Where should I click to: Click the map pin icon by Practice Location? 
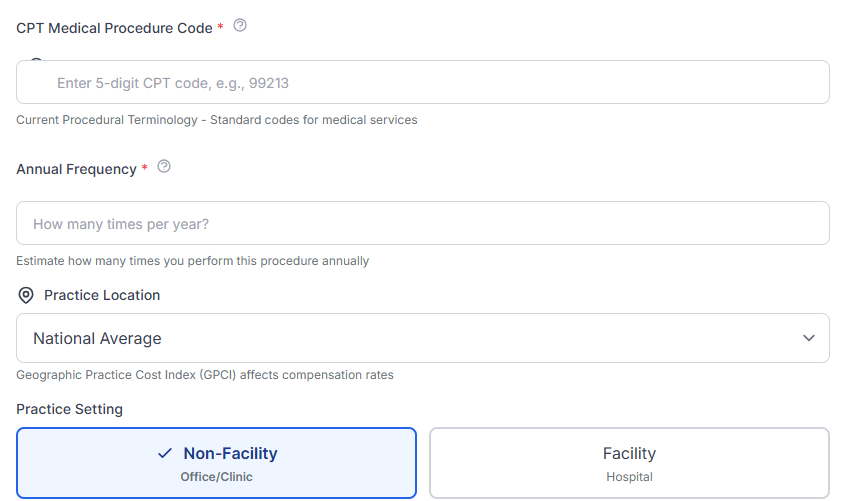click(x=26, y=296)
